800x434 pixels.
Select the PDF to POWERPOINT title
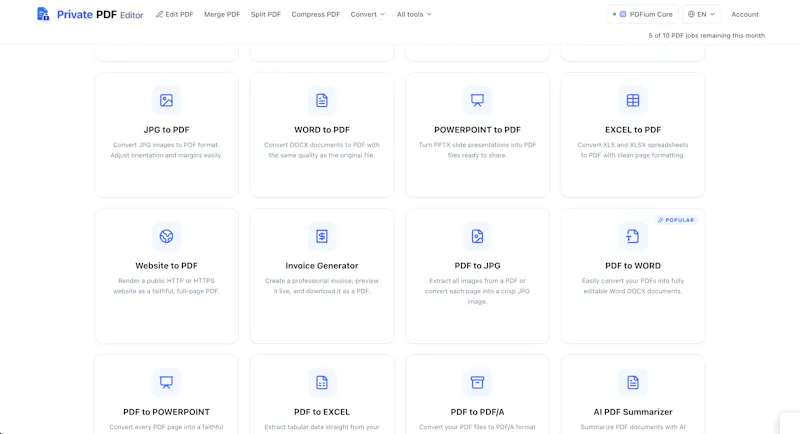[166, 412]
